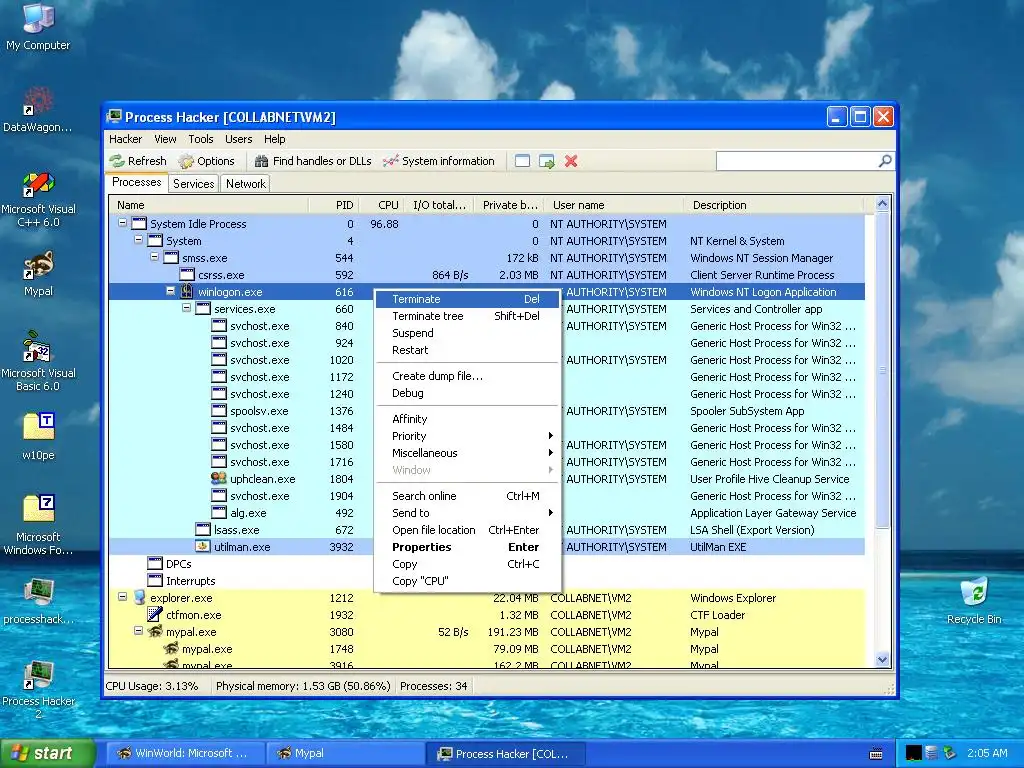
Task: Select Debug from context menu
Action: (468, 393)
